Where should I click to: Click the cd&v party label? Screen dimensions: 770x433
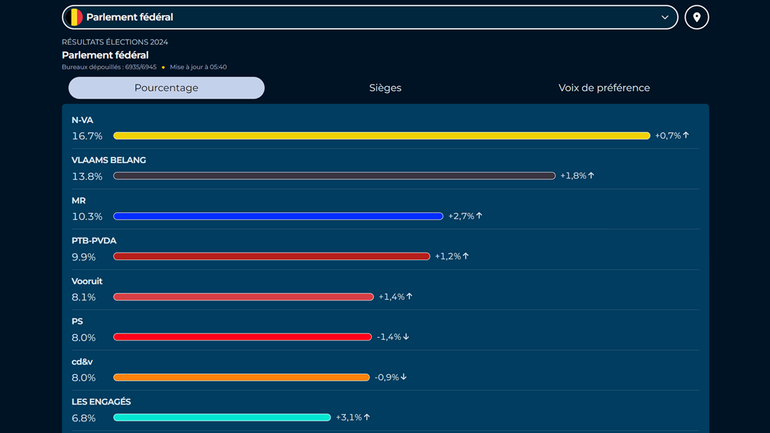point(82,362)
